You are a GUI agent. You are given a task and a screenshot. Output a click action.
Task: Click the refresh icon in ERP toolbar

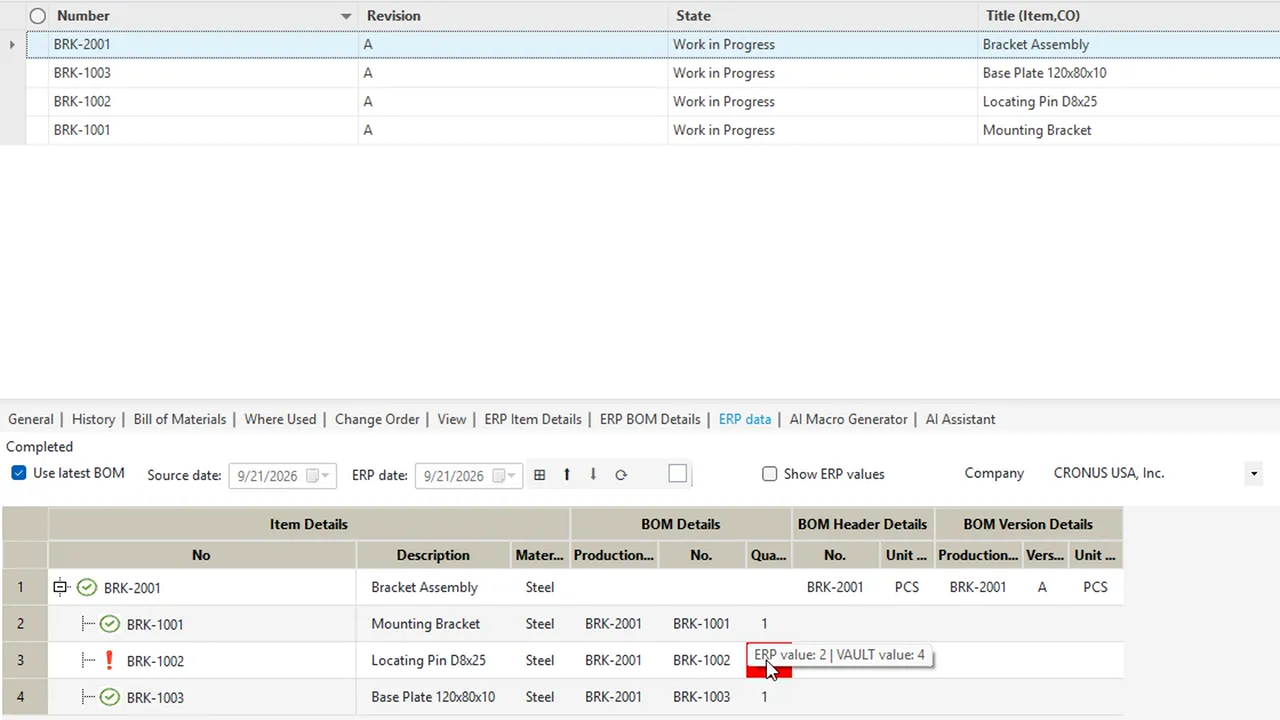click(621, 475)
